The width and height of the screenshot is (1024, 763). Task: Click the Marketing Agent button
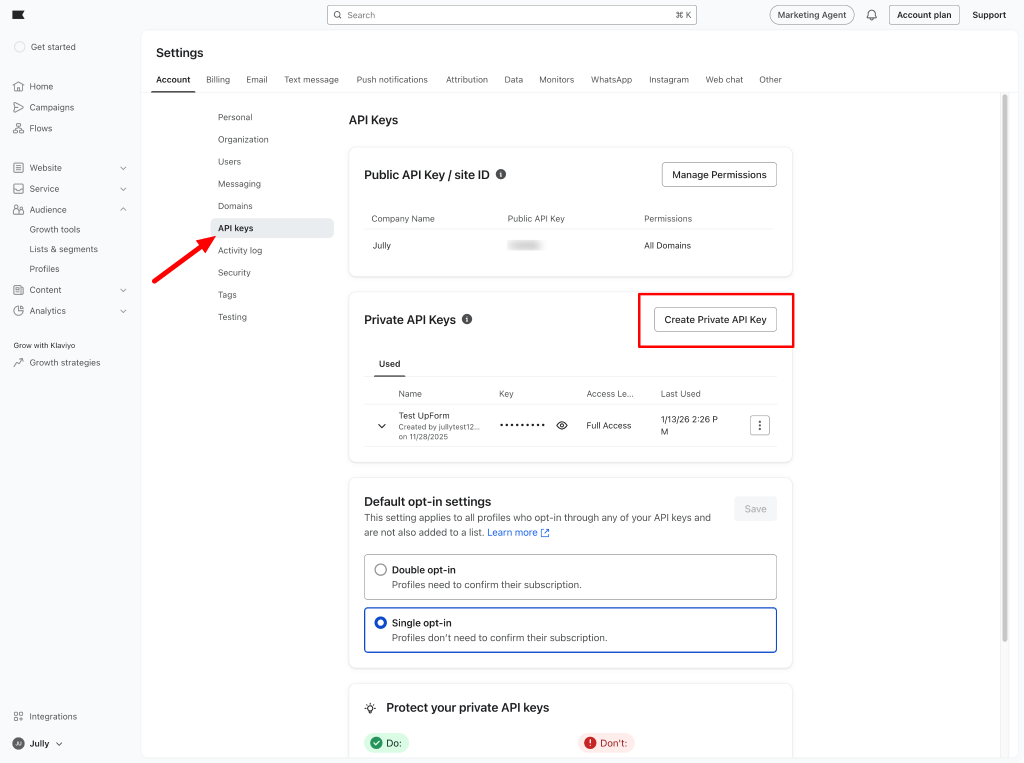[x=812, y=15]
